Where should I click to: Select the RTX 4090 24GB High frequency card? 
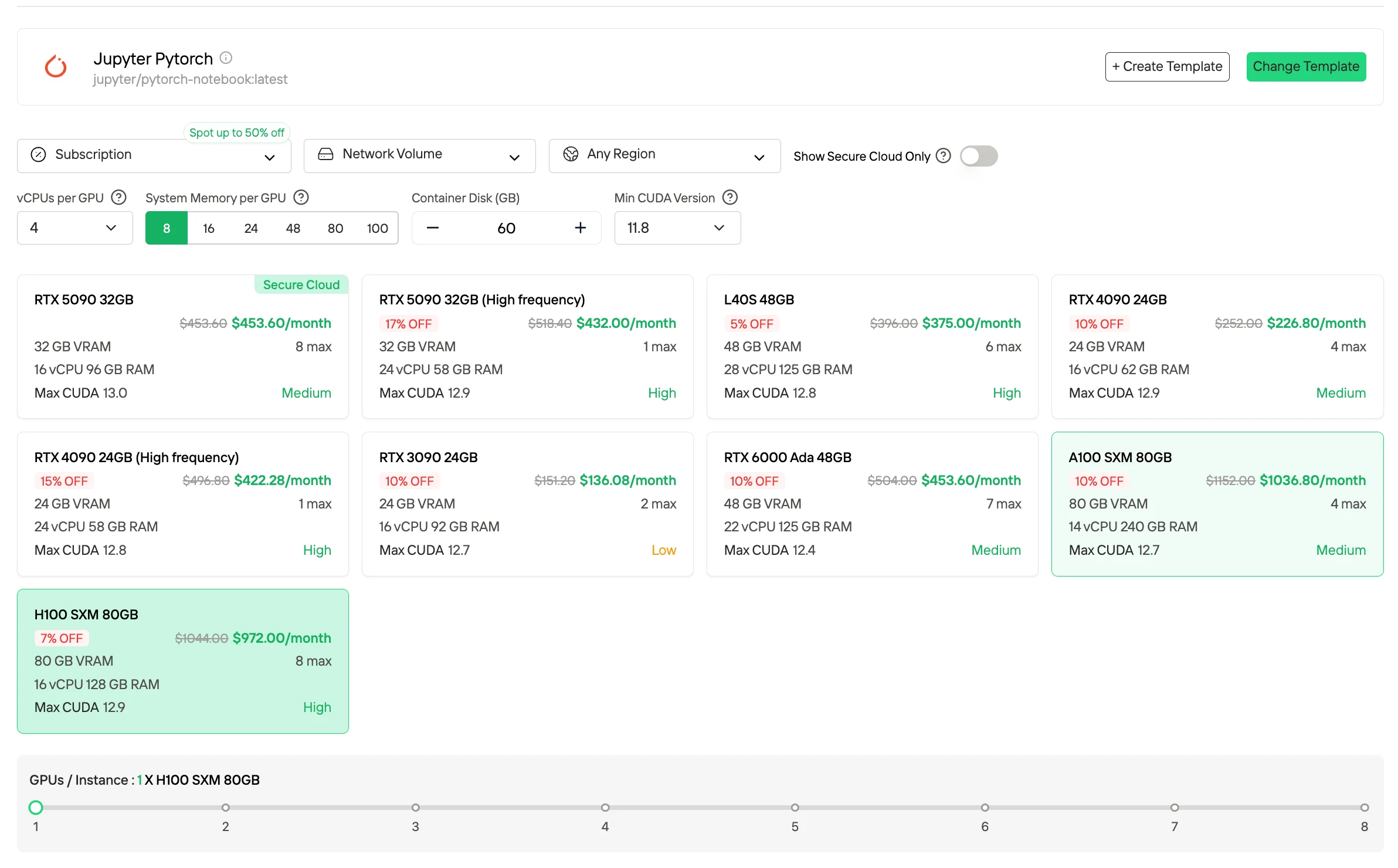(183, 504)
